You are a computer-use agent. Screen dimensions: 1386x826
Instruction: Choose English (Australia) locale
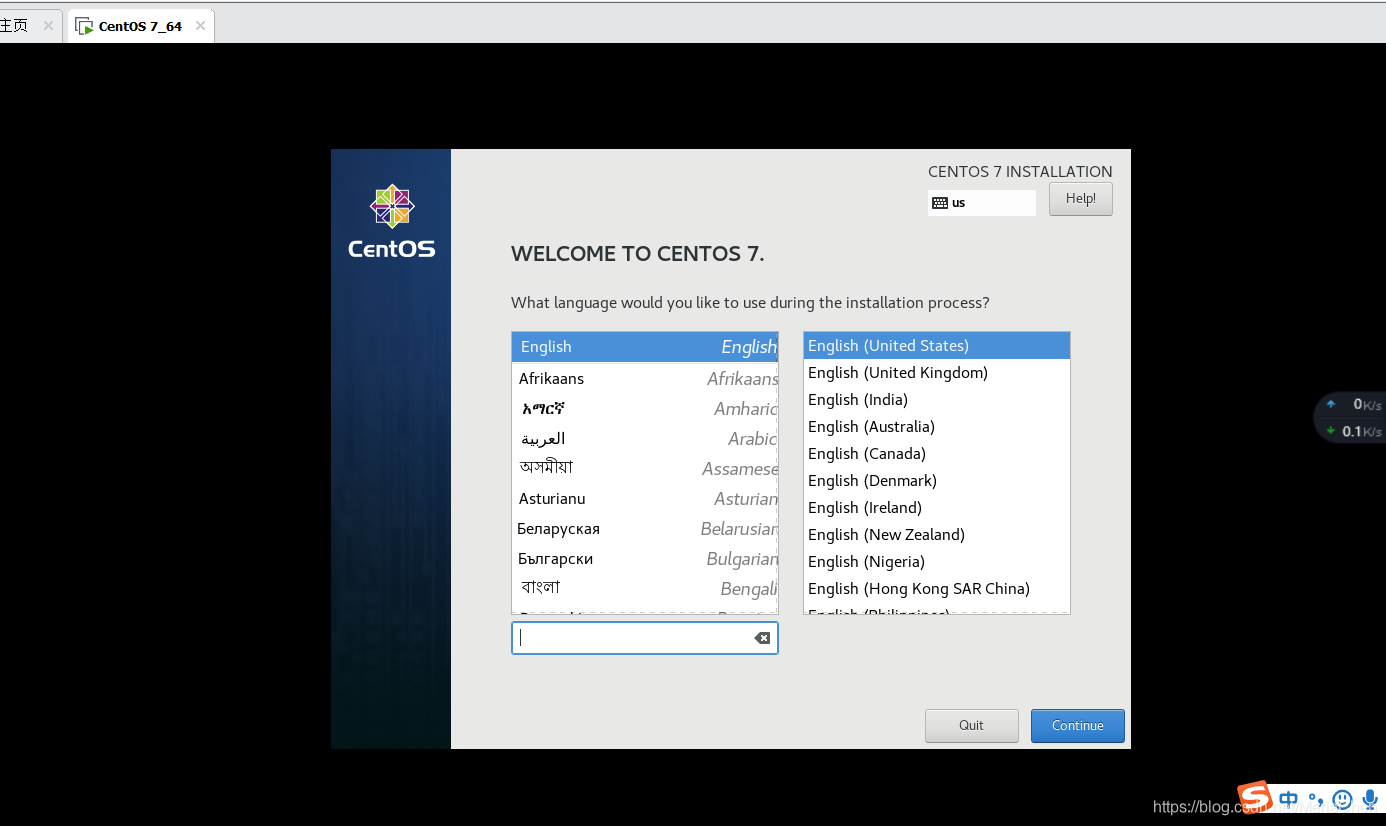(x=936, y=427)
